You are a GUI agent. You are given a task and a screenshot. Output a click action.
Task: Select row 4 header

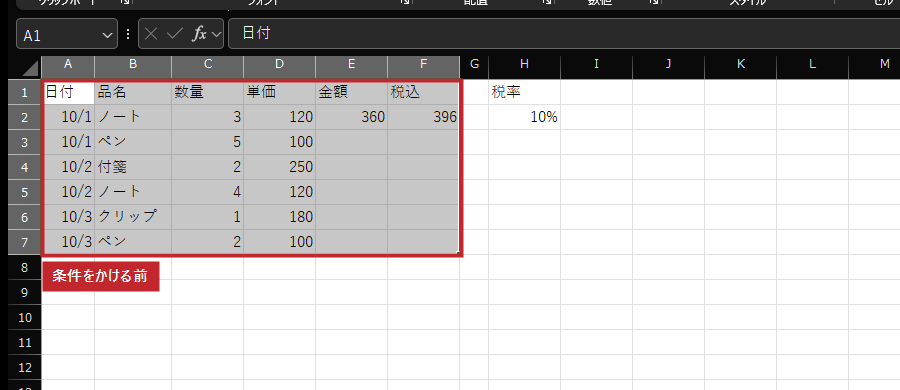coord(25,167)
